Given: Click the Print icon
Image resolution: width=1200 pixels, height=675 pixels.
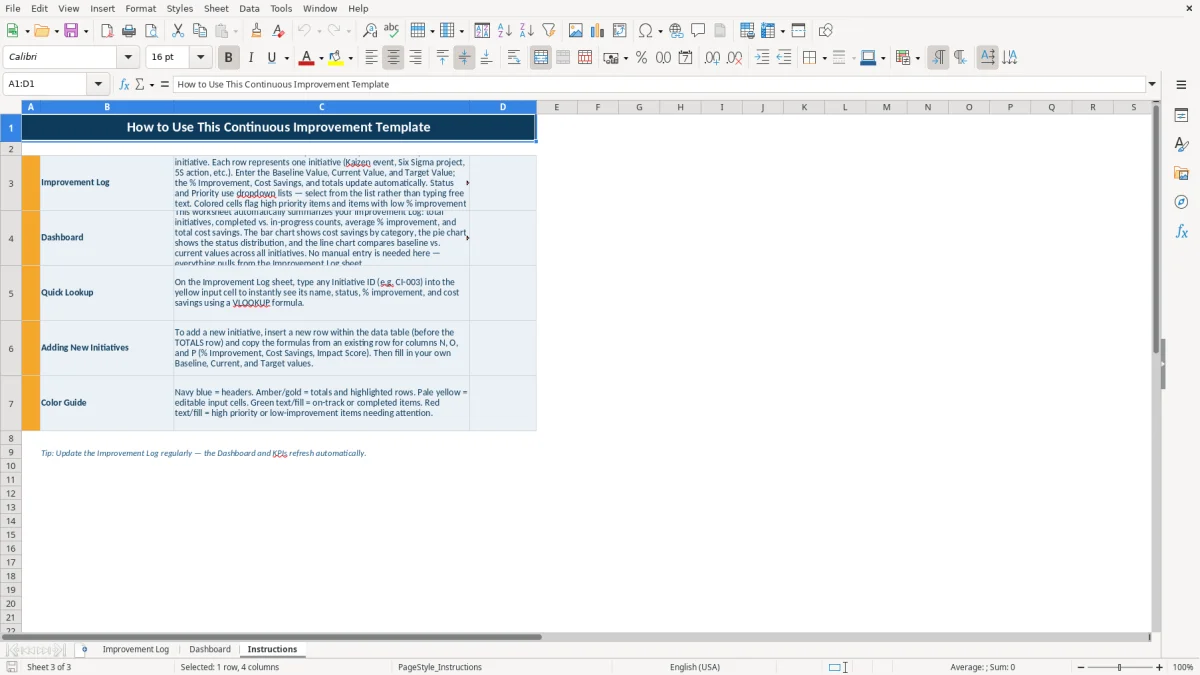Looking at the screenshot, I should coord(129,31).
